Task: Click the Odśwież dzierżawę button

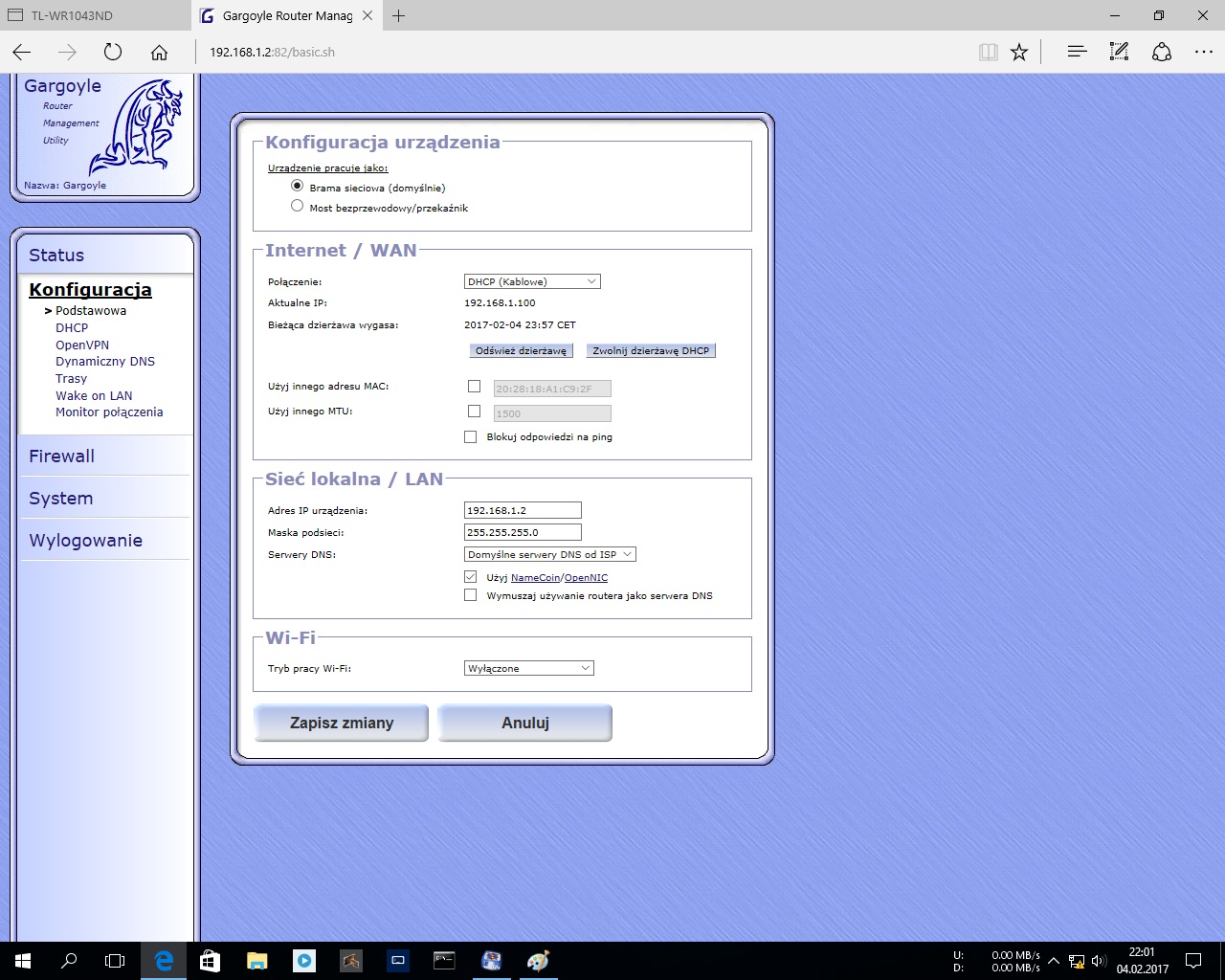Action: (x=521, y=350)
